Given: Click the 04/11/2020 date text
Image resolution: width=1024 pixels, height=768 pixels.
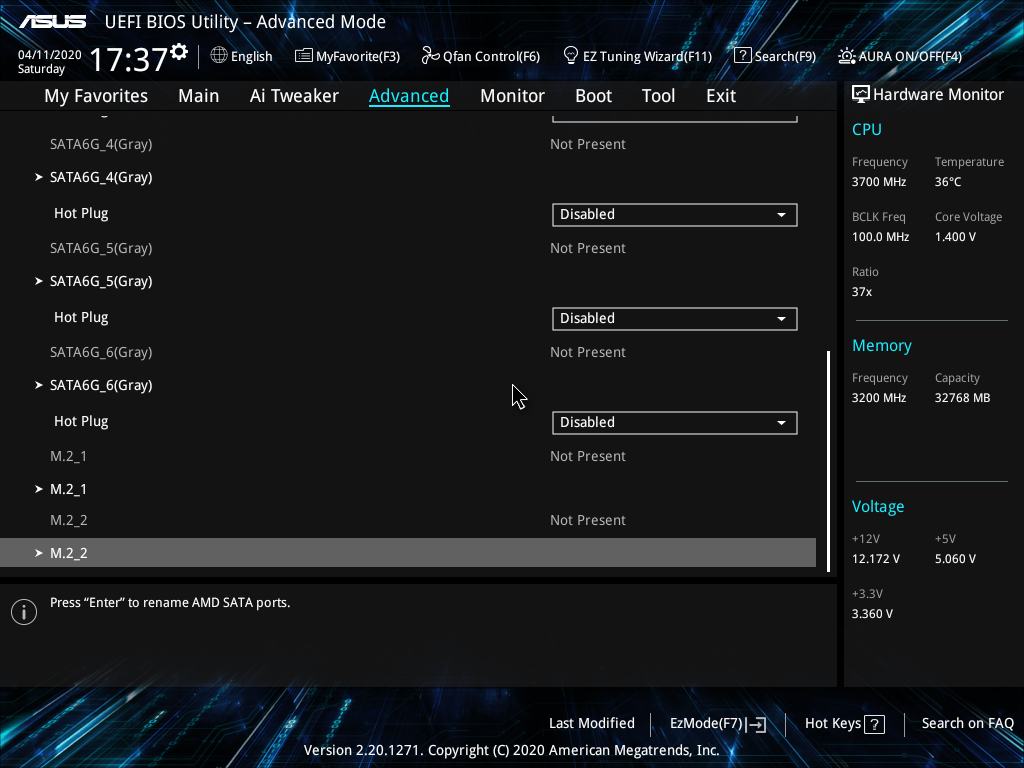Looking at the screenshot, I should tap(50, 55).
